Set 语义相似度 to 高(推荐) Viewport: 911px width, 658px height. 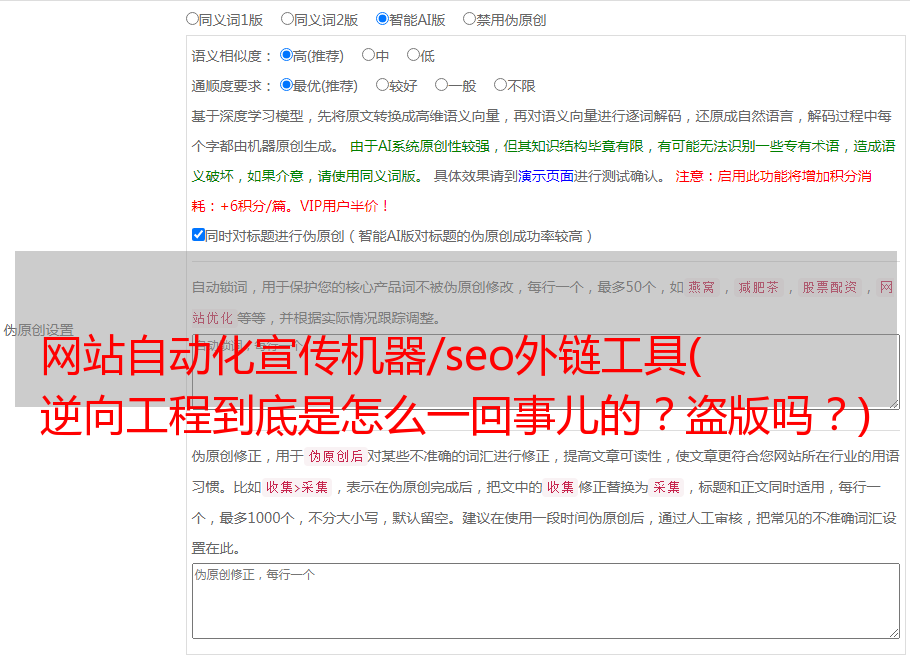click(x=286, y=55)
